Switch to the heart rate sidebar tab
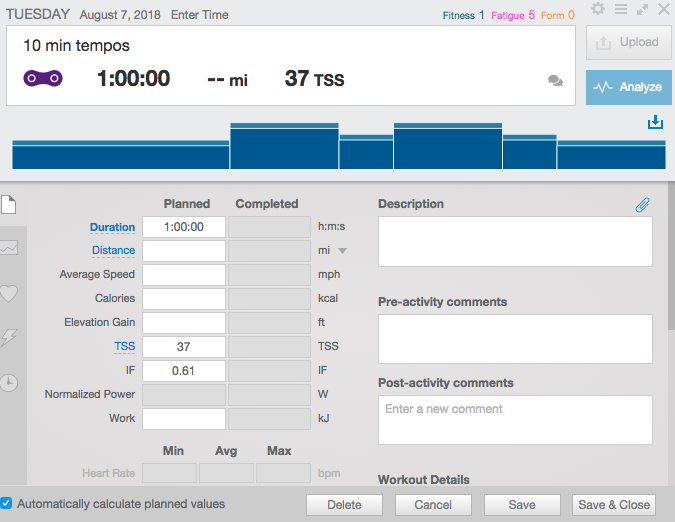Screen dimensions: 675x522 (9, 293)
